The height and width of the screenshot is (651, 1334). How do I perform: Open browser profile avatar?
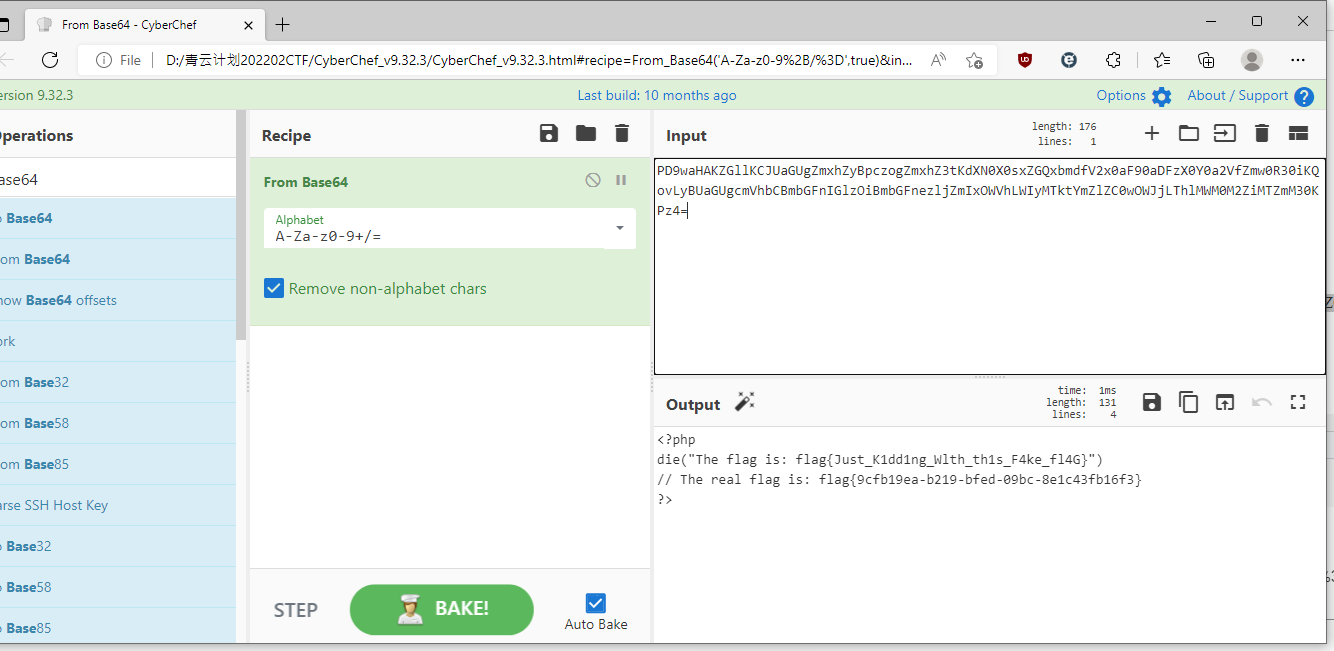tap(1252, 60)
